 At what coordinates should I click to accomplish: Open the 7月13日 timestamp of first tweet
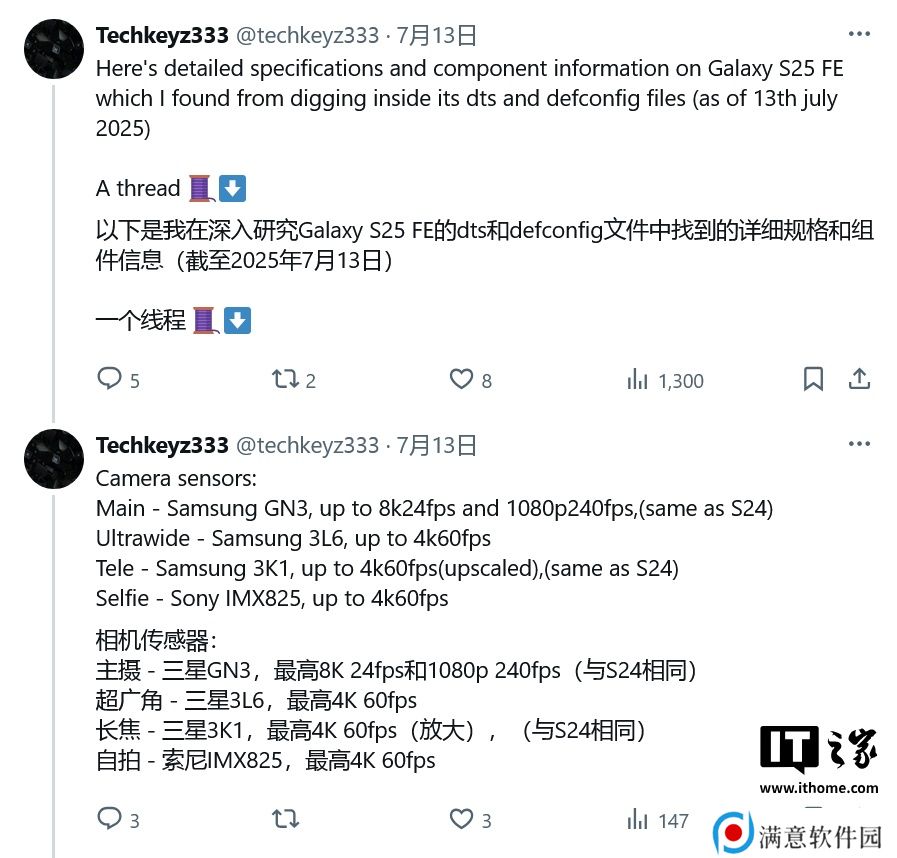437,35
